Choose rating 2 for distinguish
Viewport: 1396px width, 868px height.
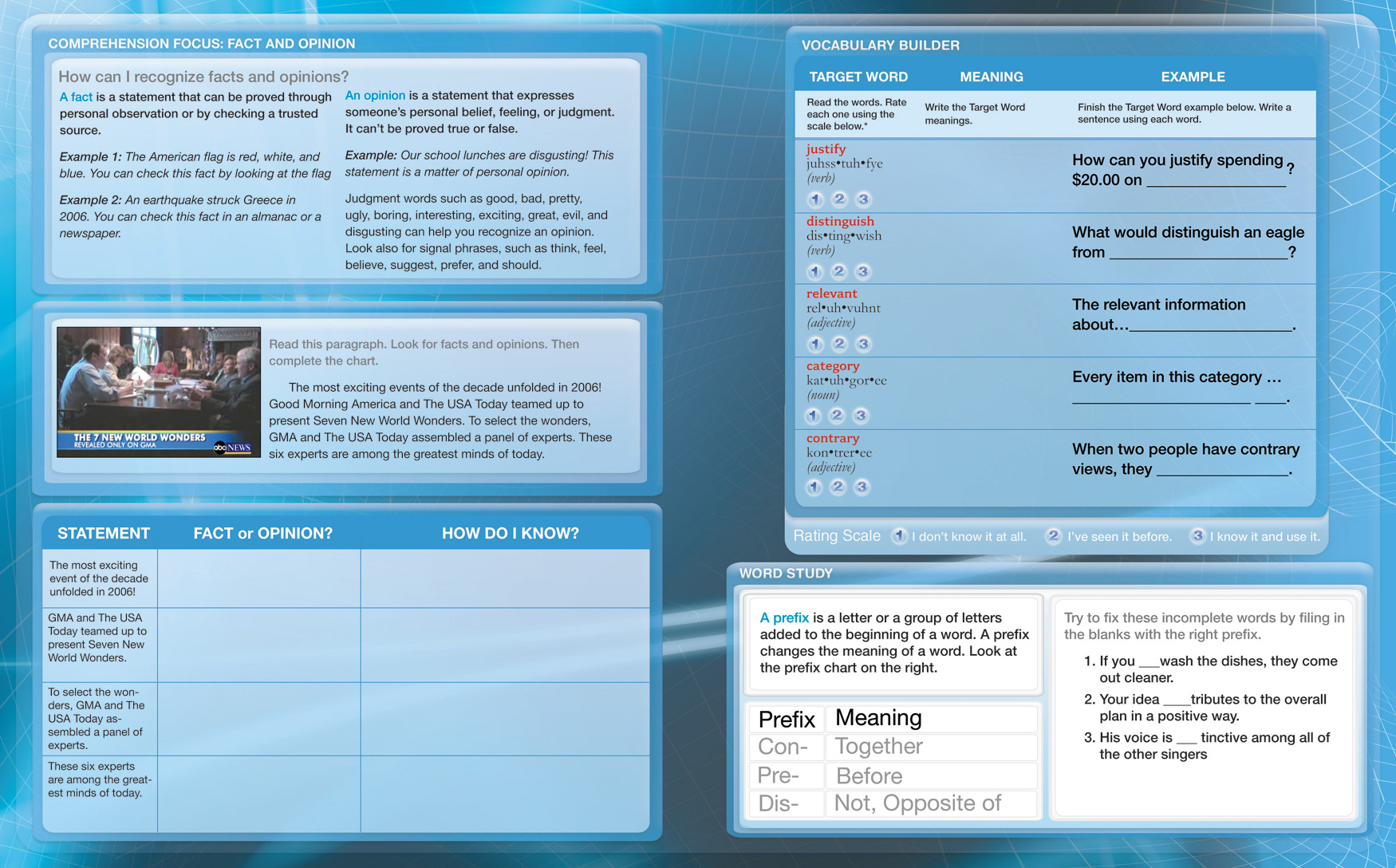[x=839, y=272]
